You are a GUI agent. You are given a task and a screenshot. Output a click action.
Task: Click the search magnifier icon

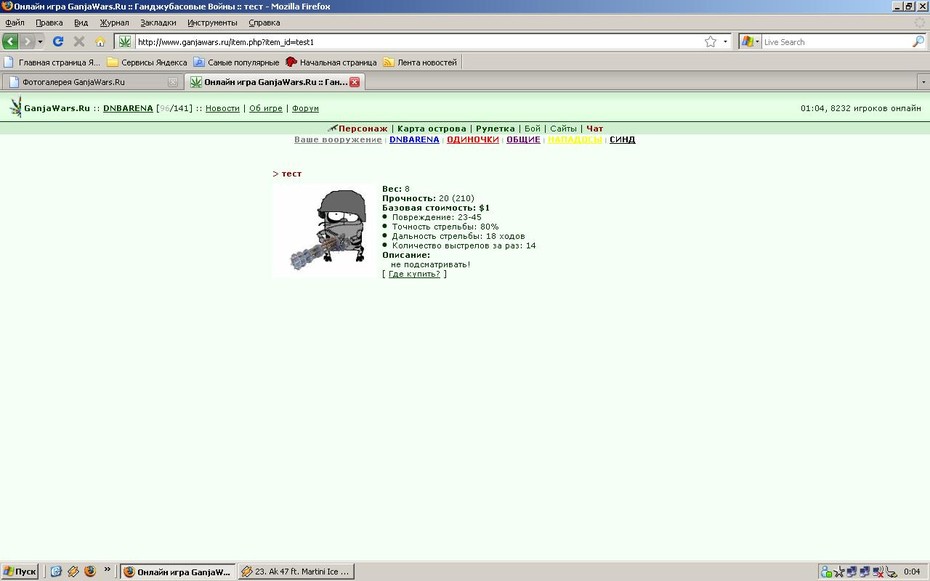(x=918, y=42)
